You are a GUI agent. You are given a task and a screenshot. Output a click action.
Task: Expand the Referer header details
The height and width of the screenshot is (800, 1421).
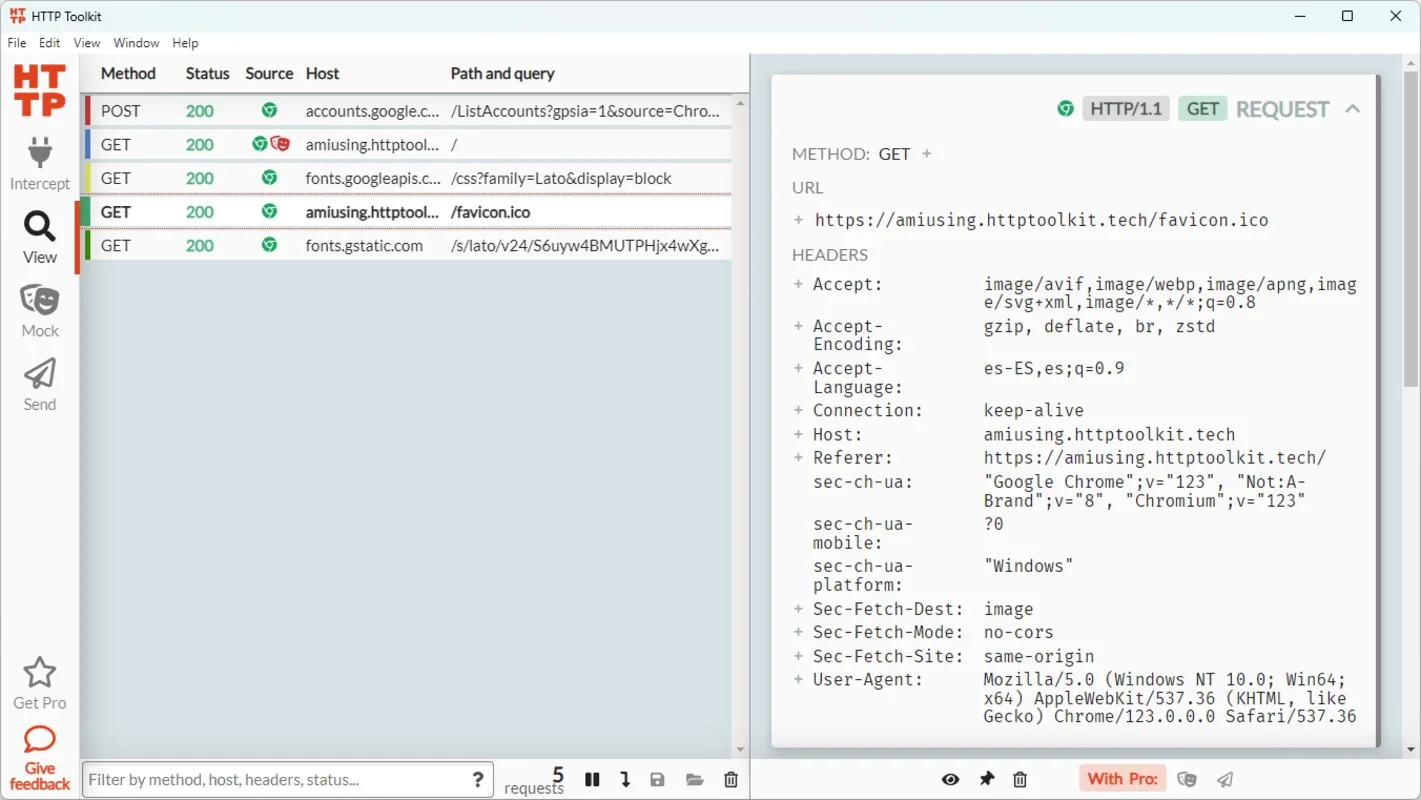(x=798, y=457)
